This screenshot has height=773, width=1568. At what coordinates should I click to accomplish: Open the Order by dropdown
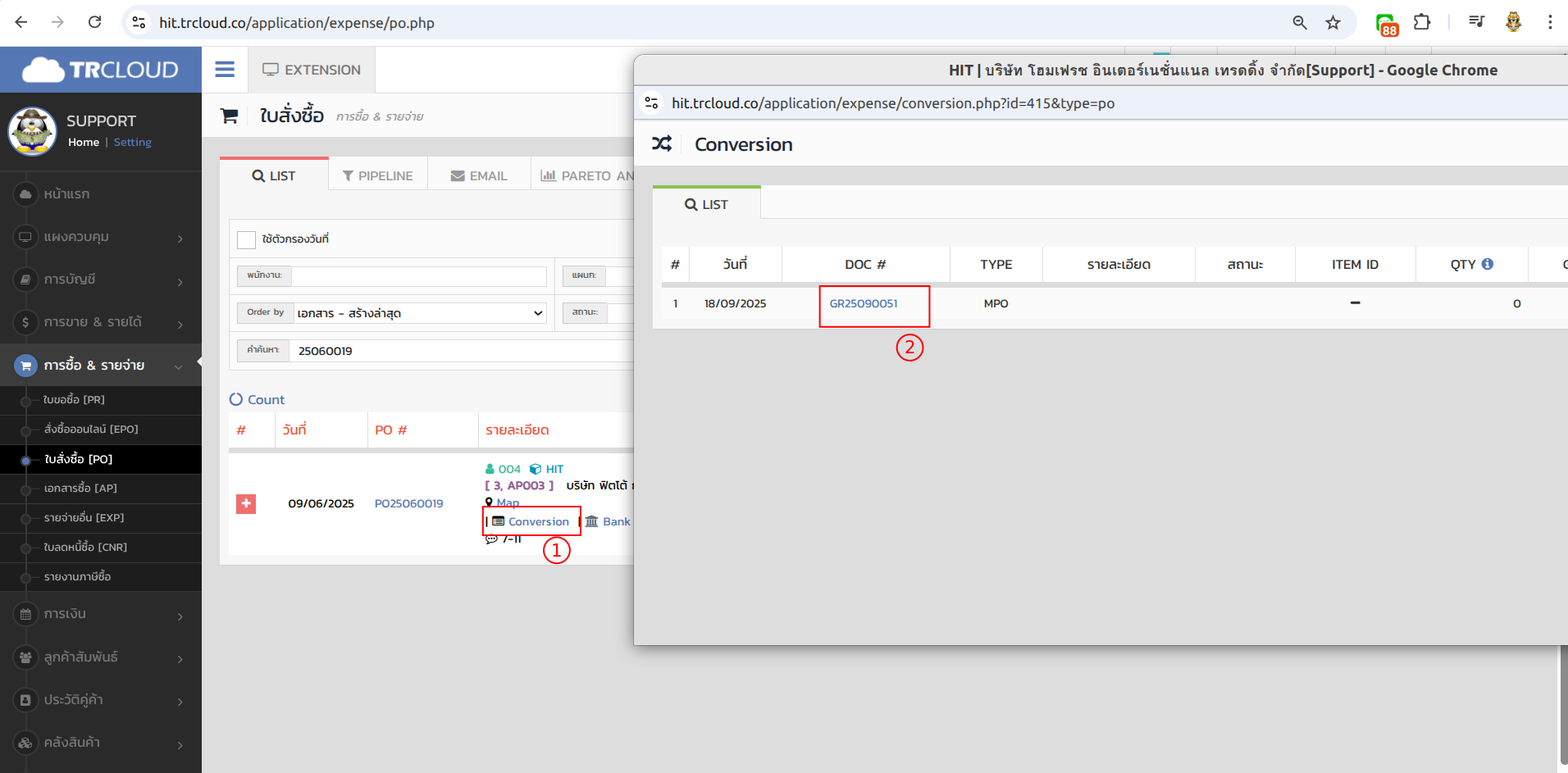point(420,313)
